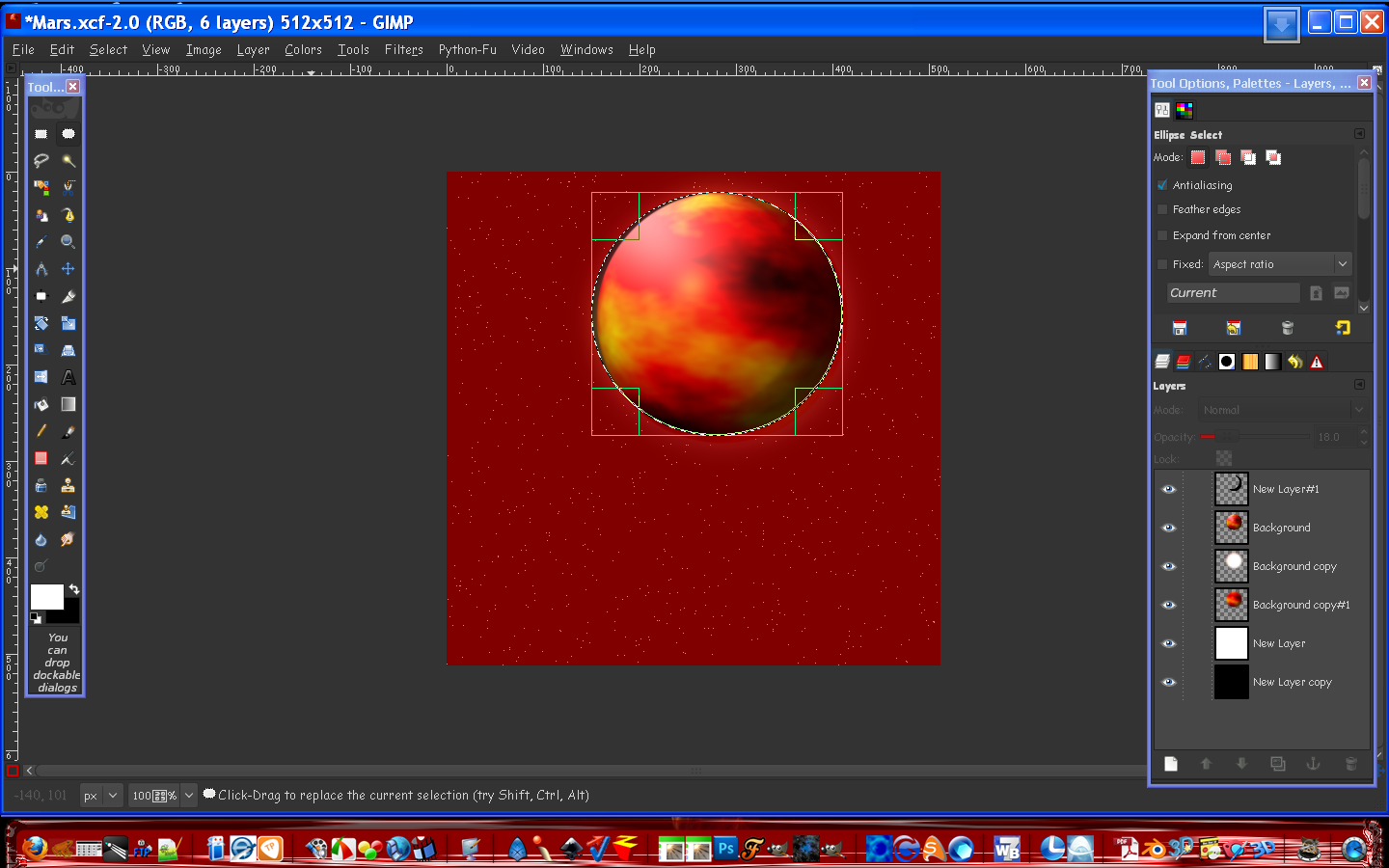Select the Clone stamp tool
This screenshot has width=1389, height=868.
click(x=68, y=485)
